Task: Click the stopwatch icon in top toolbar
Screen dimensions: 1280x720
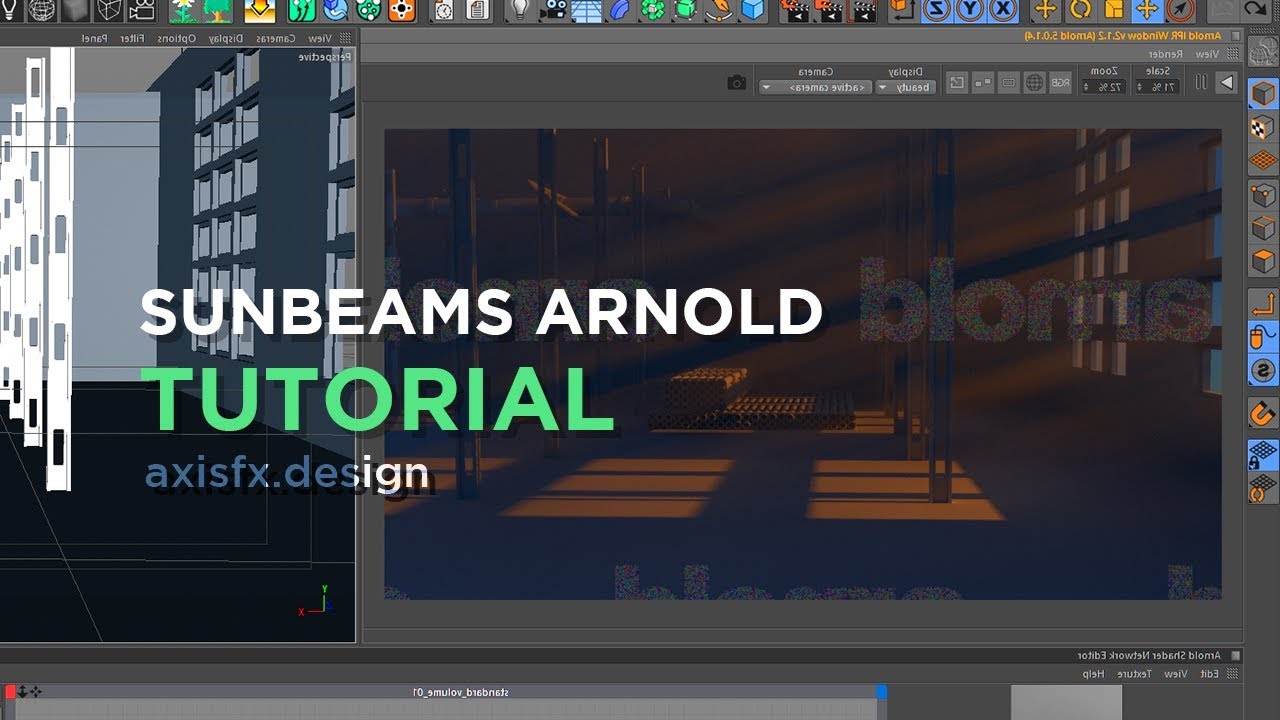Action: (444, 10)
